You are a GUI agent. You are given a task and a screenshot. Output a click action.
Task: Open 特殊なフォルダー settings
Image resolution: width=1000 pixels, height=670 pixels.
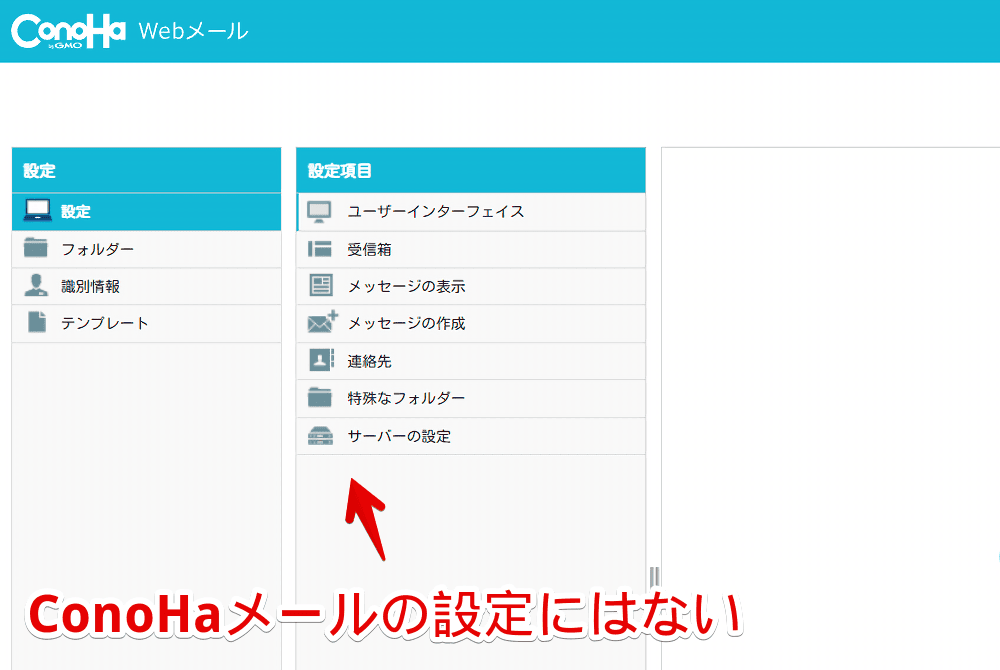[x=471, y=398]
